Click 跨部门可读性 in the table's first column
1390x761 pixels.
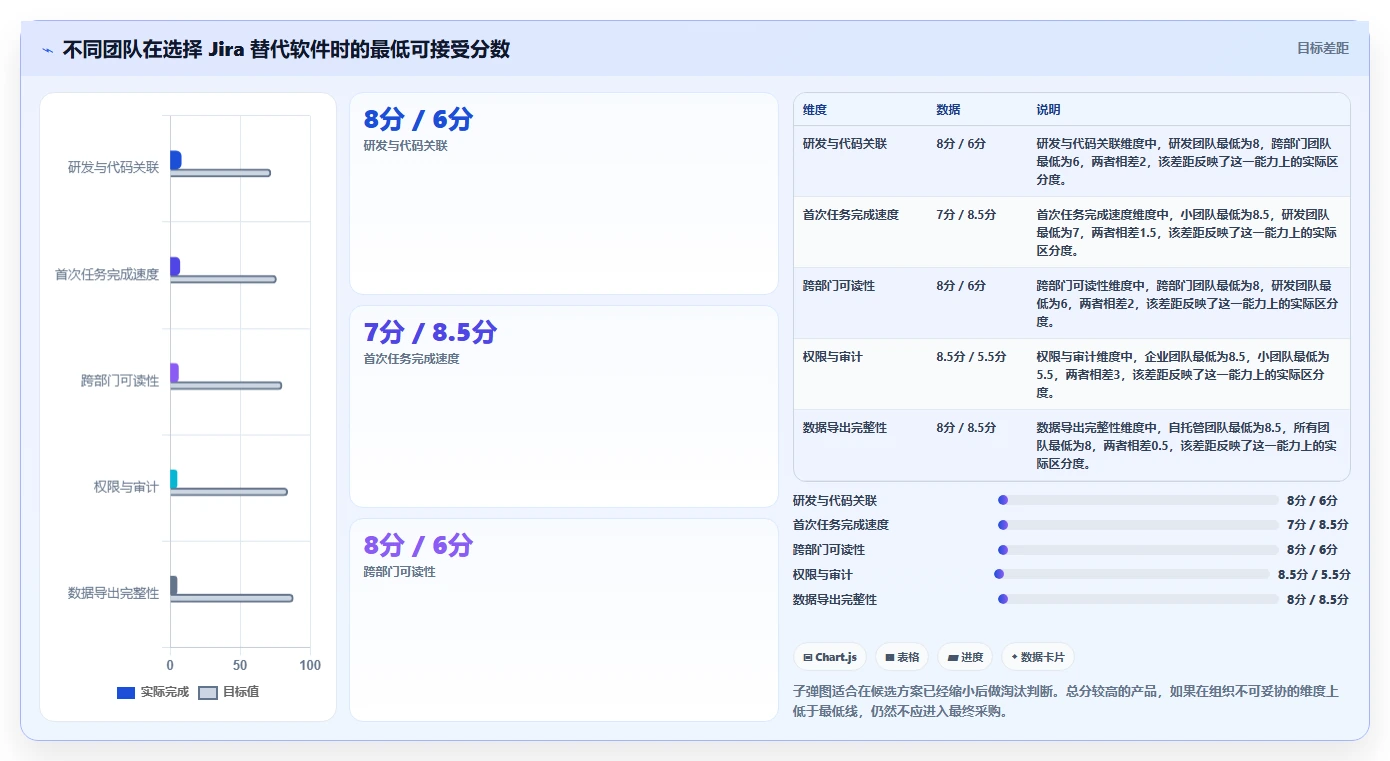pyautogui.click(x=838, y=286)
